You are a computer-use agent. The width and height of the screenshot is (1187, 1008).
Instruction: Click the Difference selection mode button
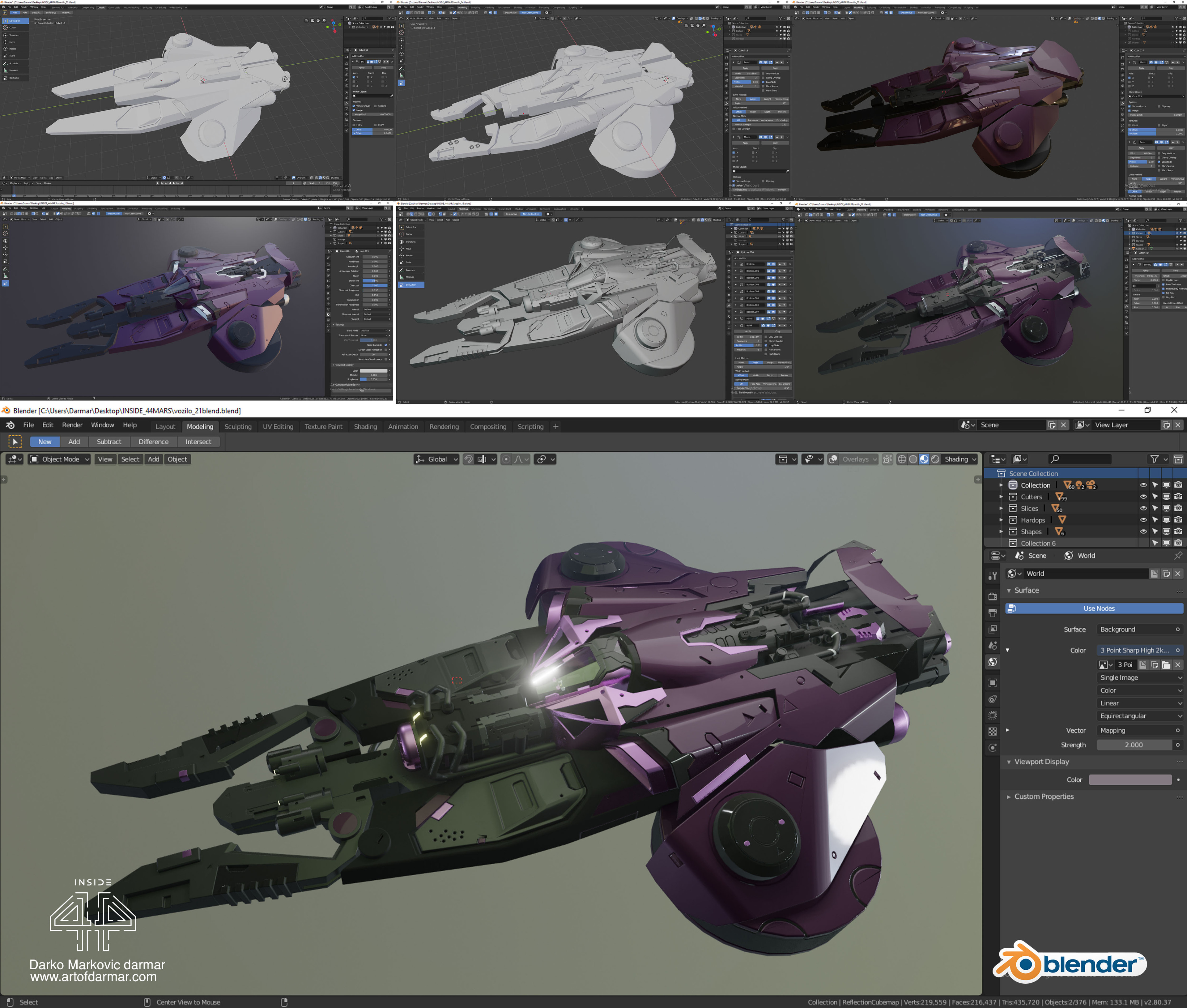click(154, 442)
